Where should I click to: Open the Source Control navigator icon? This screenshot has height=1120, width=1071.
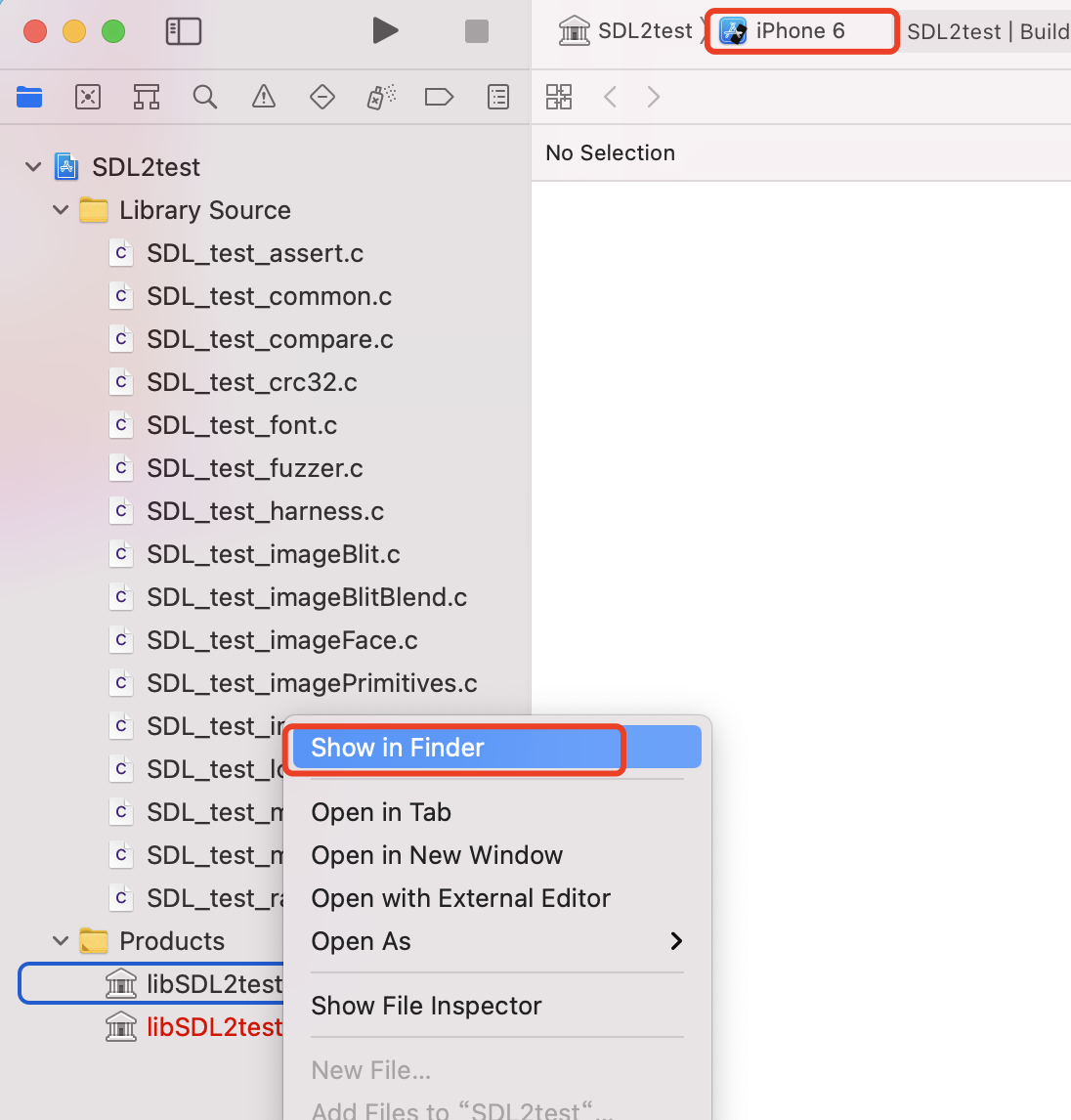[88, 97]
